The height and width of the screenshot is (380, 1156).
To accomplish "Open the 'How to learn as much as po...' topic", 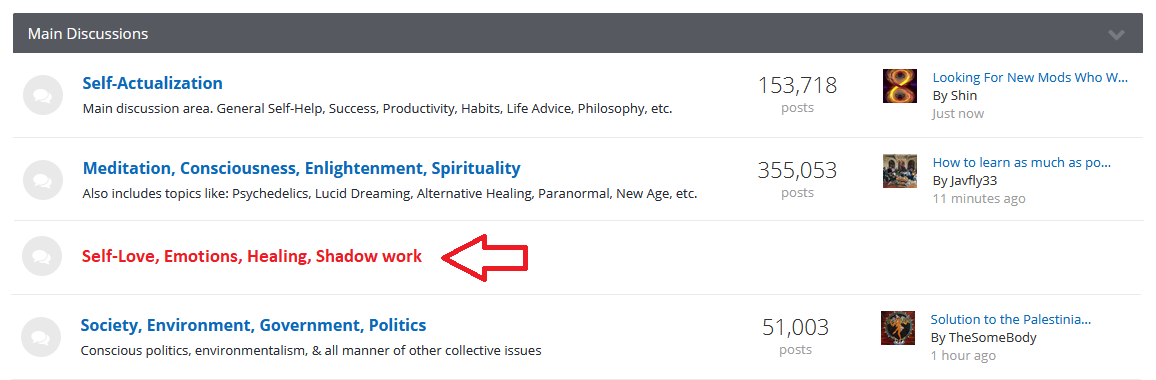I will coord(1021,162).
